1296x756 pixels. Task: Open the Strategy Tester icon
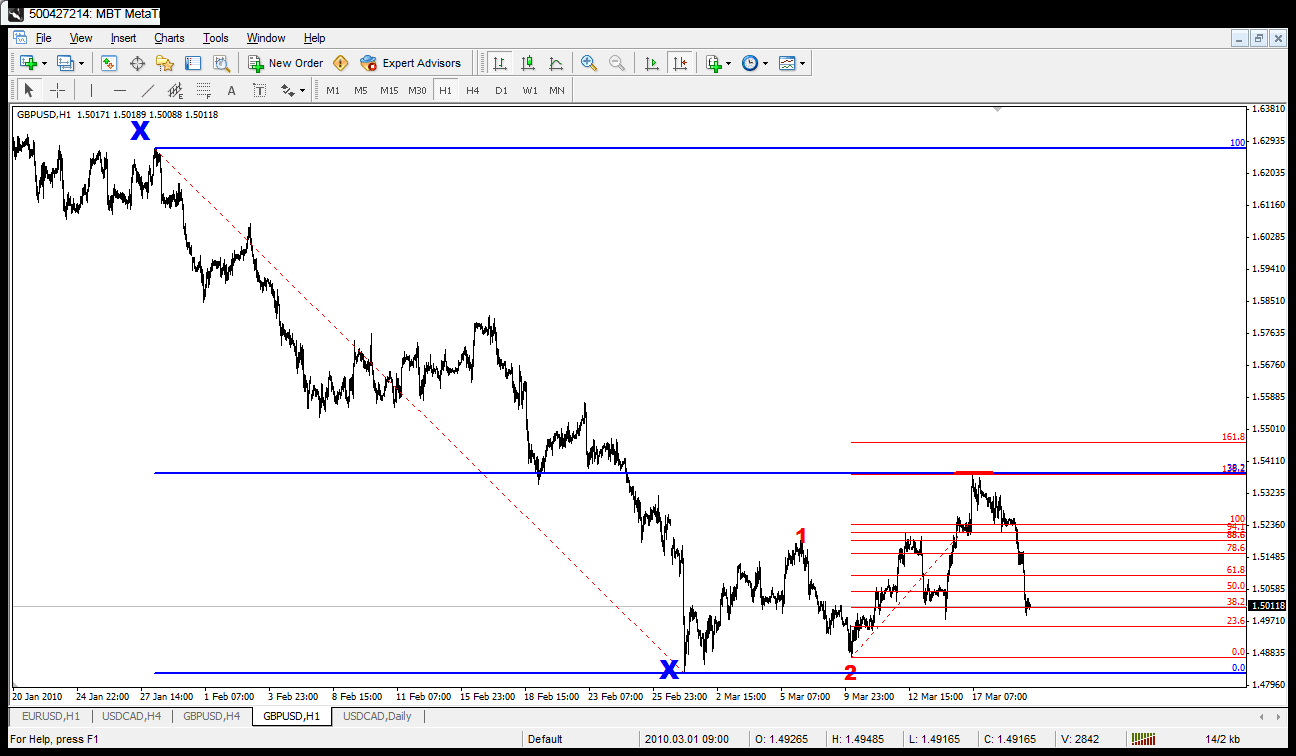point(222,63)
